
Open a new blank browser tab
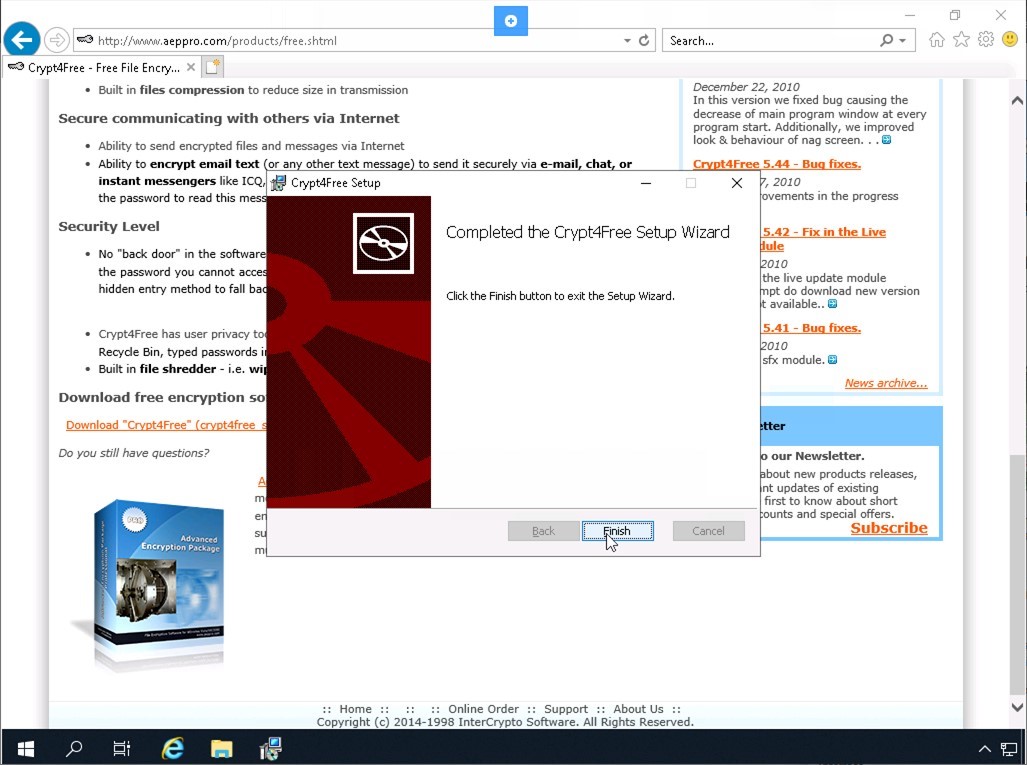[x=212, y=68]
